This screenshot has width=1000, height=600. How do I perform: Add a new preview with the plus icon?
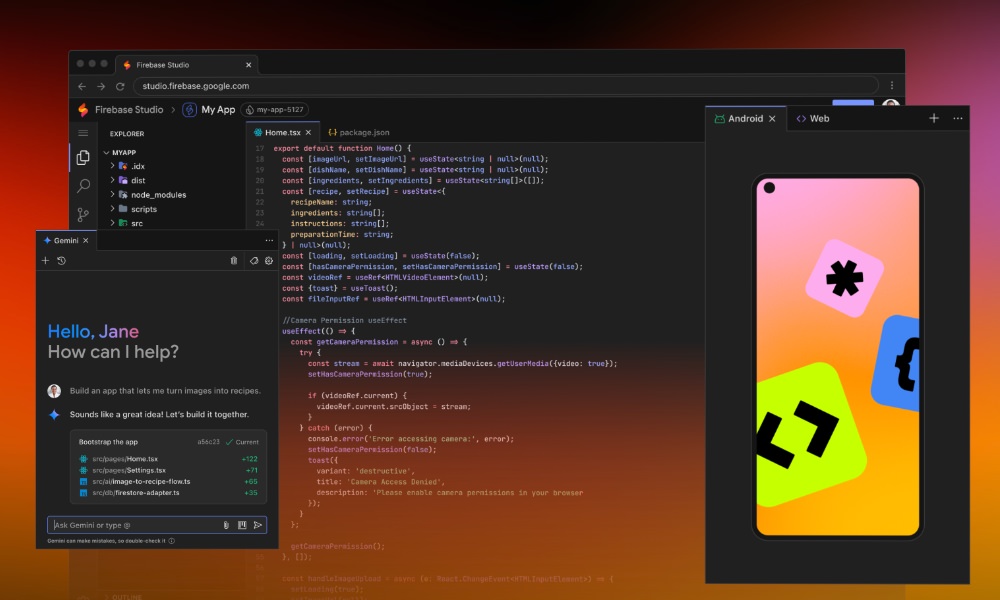coord(933,118)
